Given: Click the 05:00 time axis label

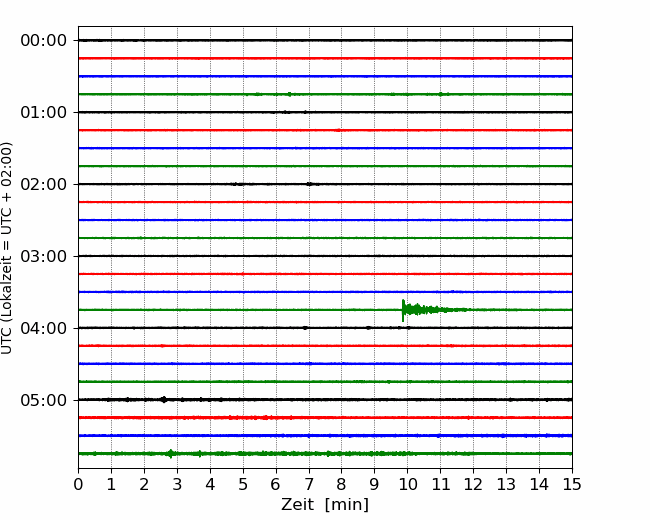Looking at the screenshot, I should pyautogui.click(x=44, y=401).
